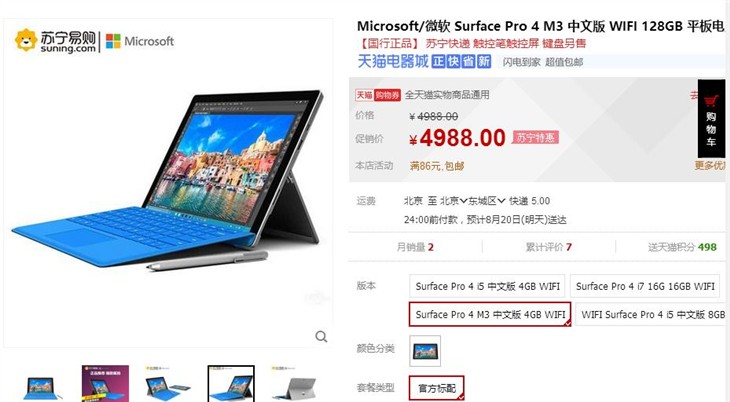This screenshot has height=402, width=730.
Task: Choose WIFI Surface Pro 4 i5 中文版 8GB option
Action: click(653, 314)
